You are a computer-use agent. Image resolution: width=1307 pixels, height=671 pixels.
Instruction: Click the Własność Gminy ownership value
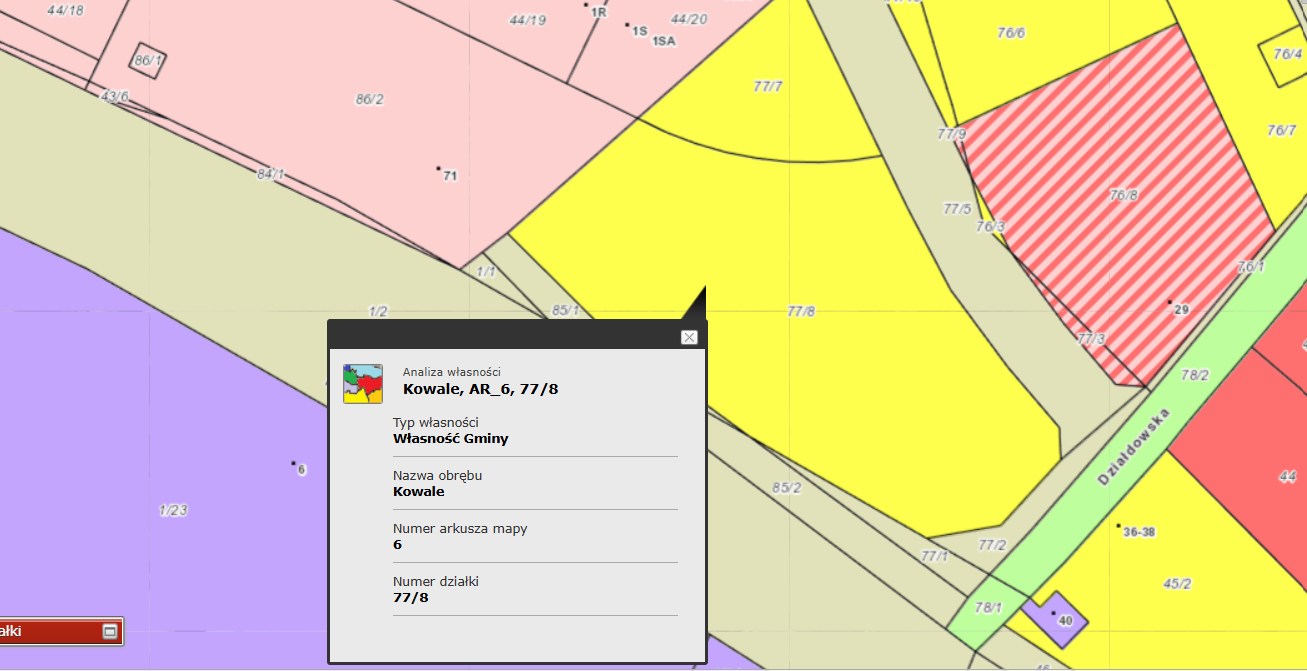(x=451, y=438)
